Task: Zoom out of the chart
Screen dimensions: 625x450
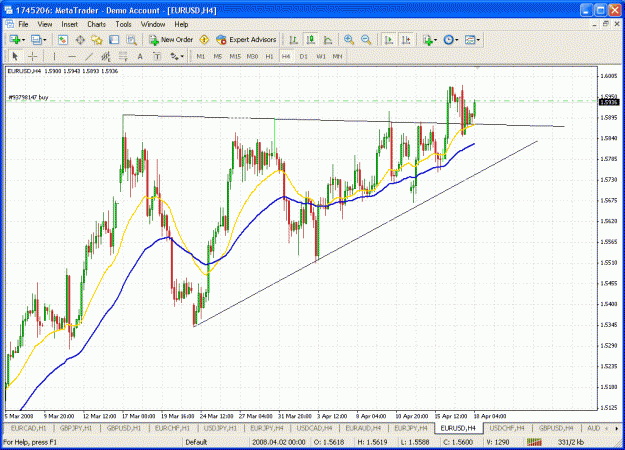Action: pyautogui.click(x=366, y=40)
